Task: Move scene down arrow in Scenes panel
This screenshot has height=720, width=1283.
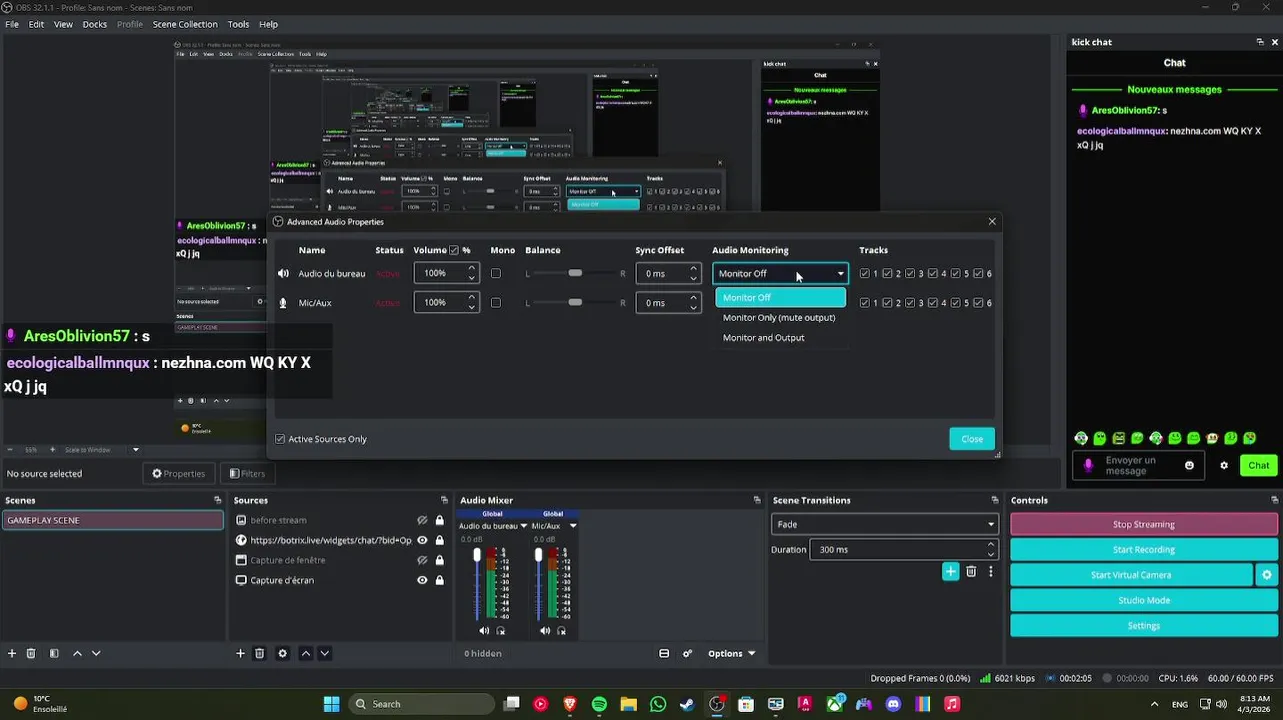Action: 96,653
